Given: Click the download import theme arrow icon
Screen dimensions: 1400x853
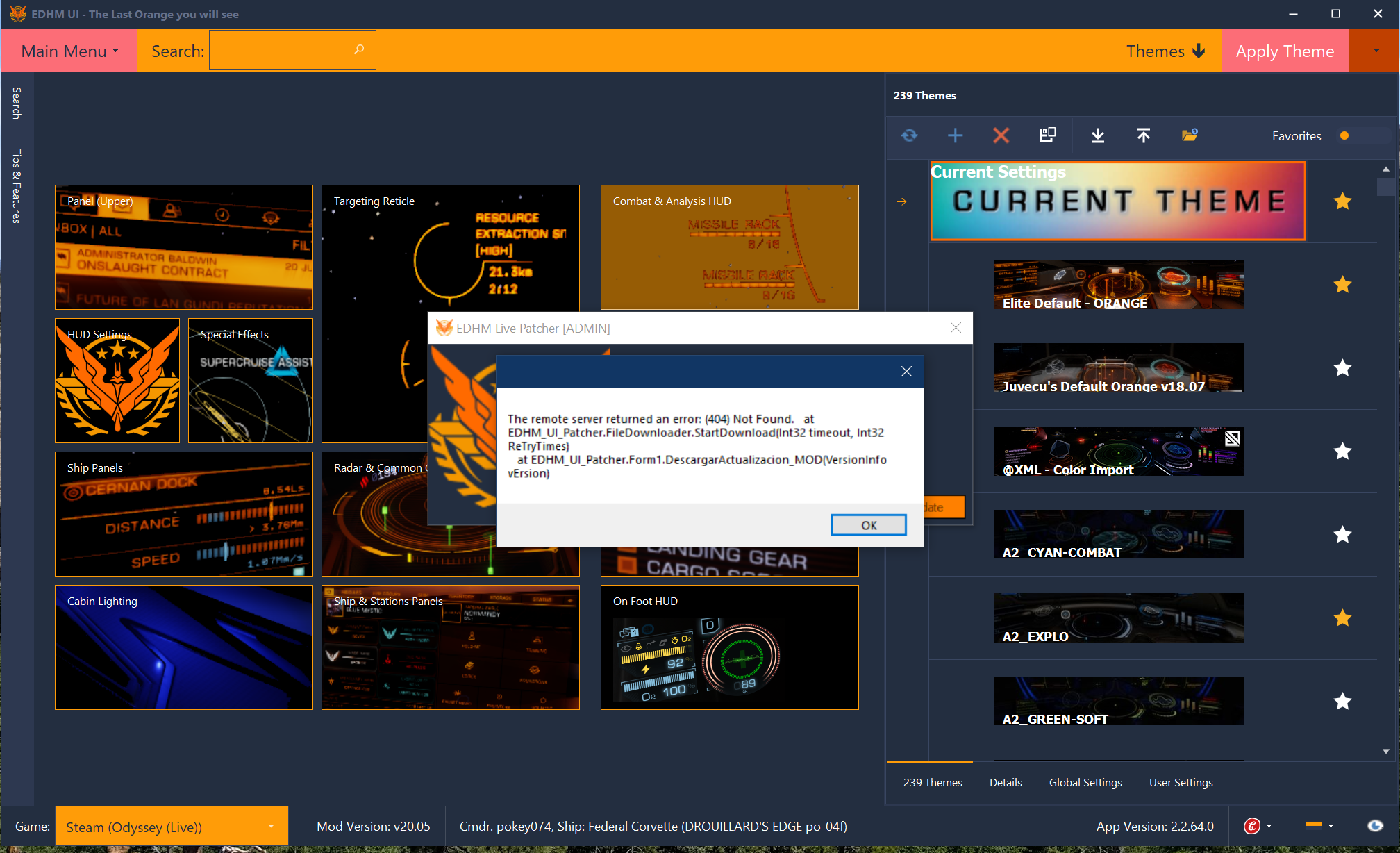Looking at the screenshot, I should [1098, 135].
